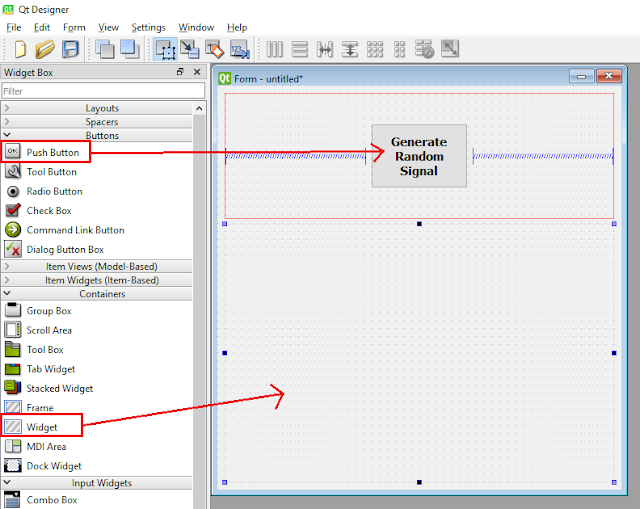Click the Widget Box Filter field

coord(103,91)
